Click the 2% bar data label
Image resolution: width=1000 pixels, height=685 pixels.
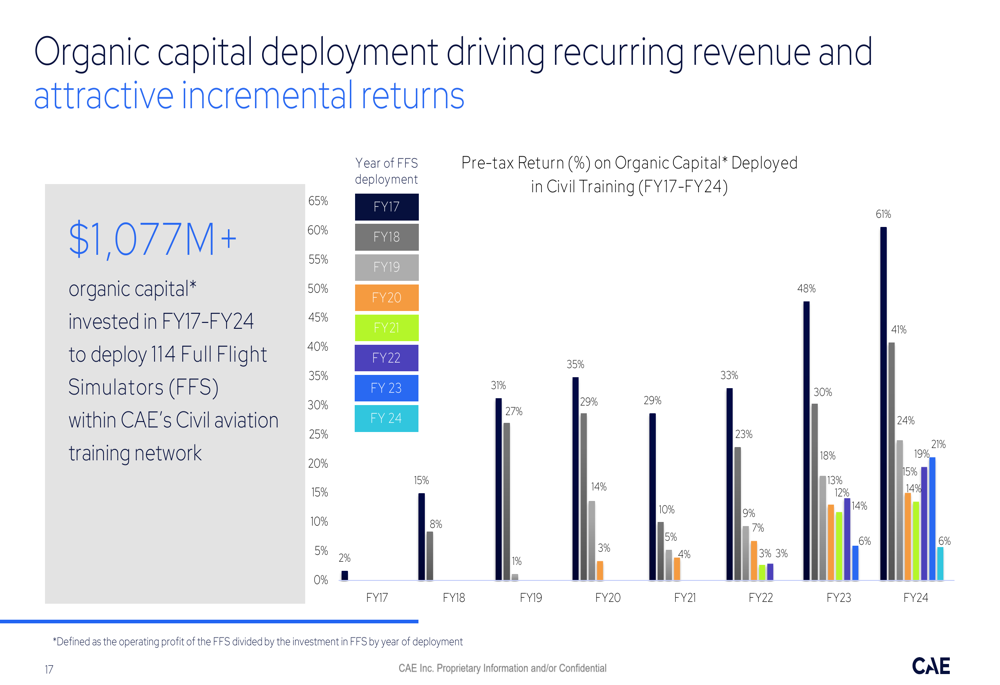point(344,558)
